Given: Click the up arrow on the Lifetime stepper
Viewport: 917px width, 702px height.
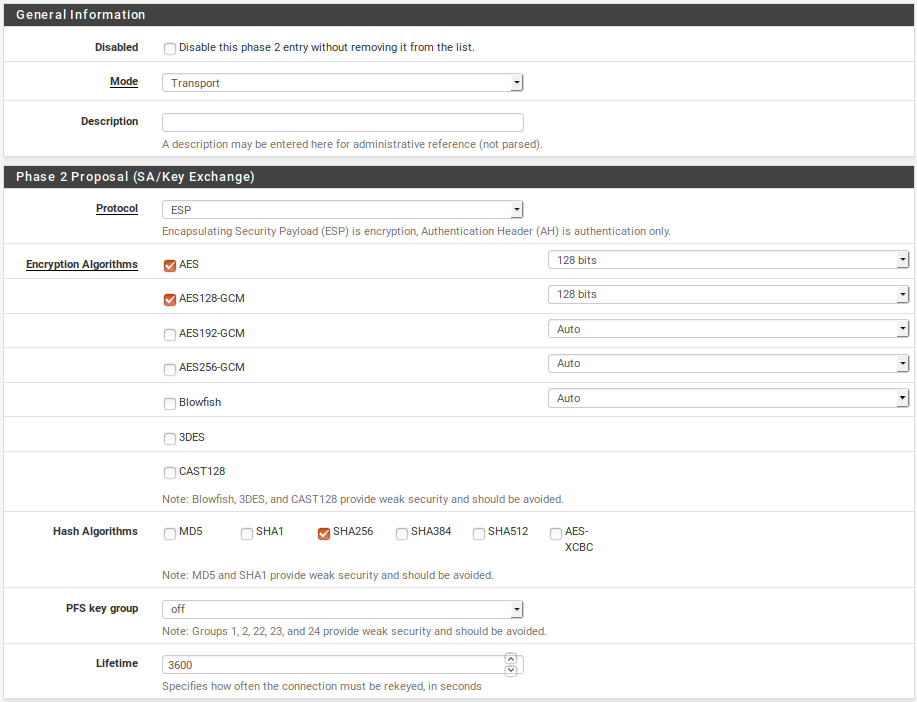Looking at the screenshot, I should 511,658.
